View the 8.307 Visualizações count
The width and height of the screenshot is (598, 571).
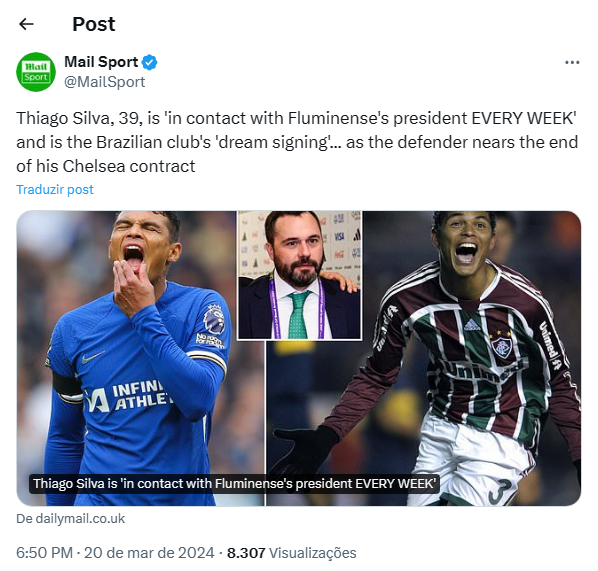pos(292,552)
